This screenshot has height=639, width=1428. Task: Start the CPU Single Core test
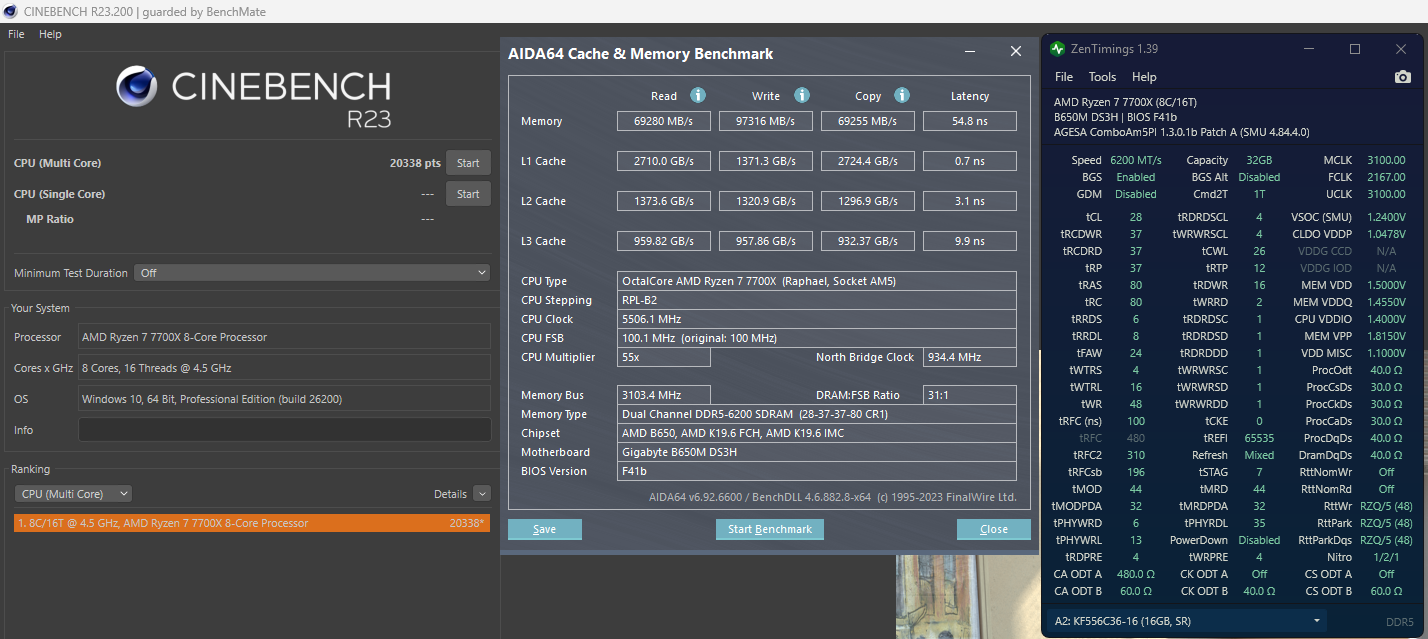[468, 194]
